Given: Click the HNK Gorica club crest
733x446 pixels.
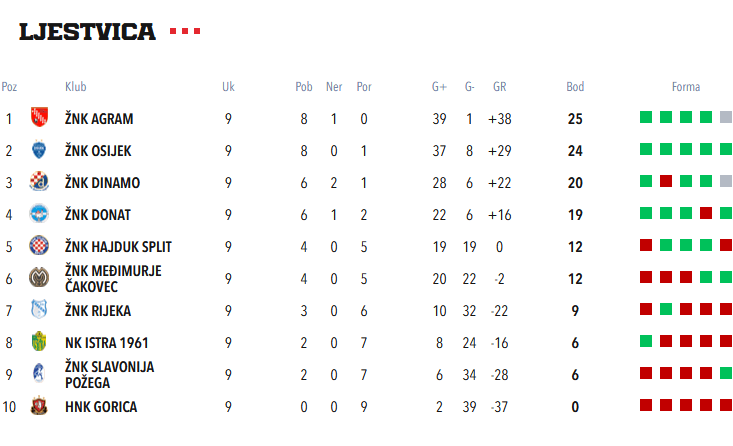Looking at the screenshot, I should (39, 407).
